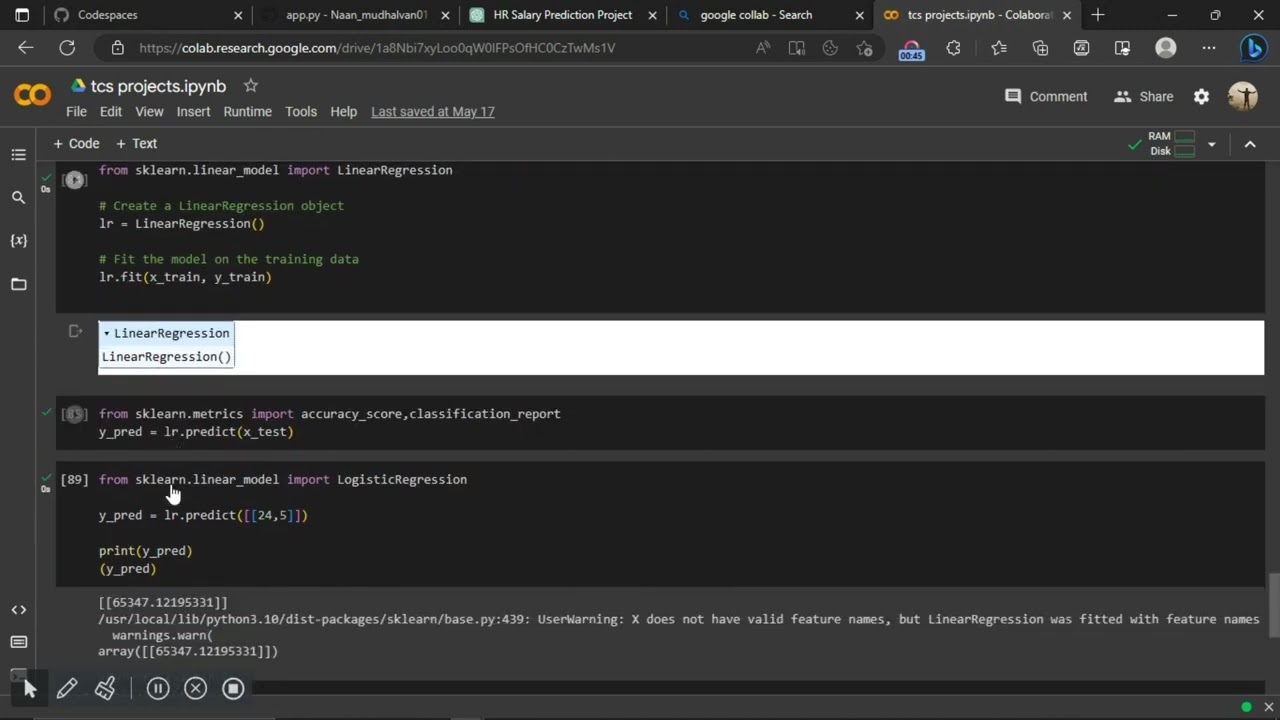Open browser profile icon
The height and width of the screenshot is (720, 1280).
tap(1165, 48)
